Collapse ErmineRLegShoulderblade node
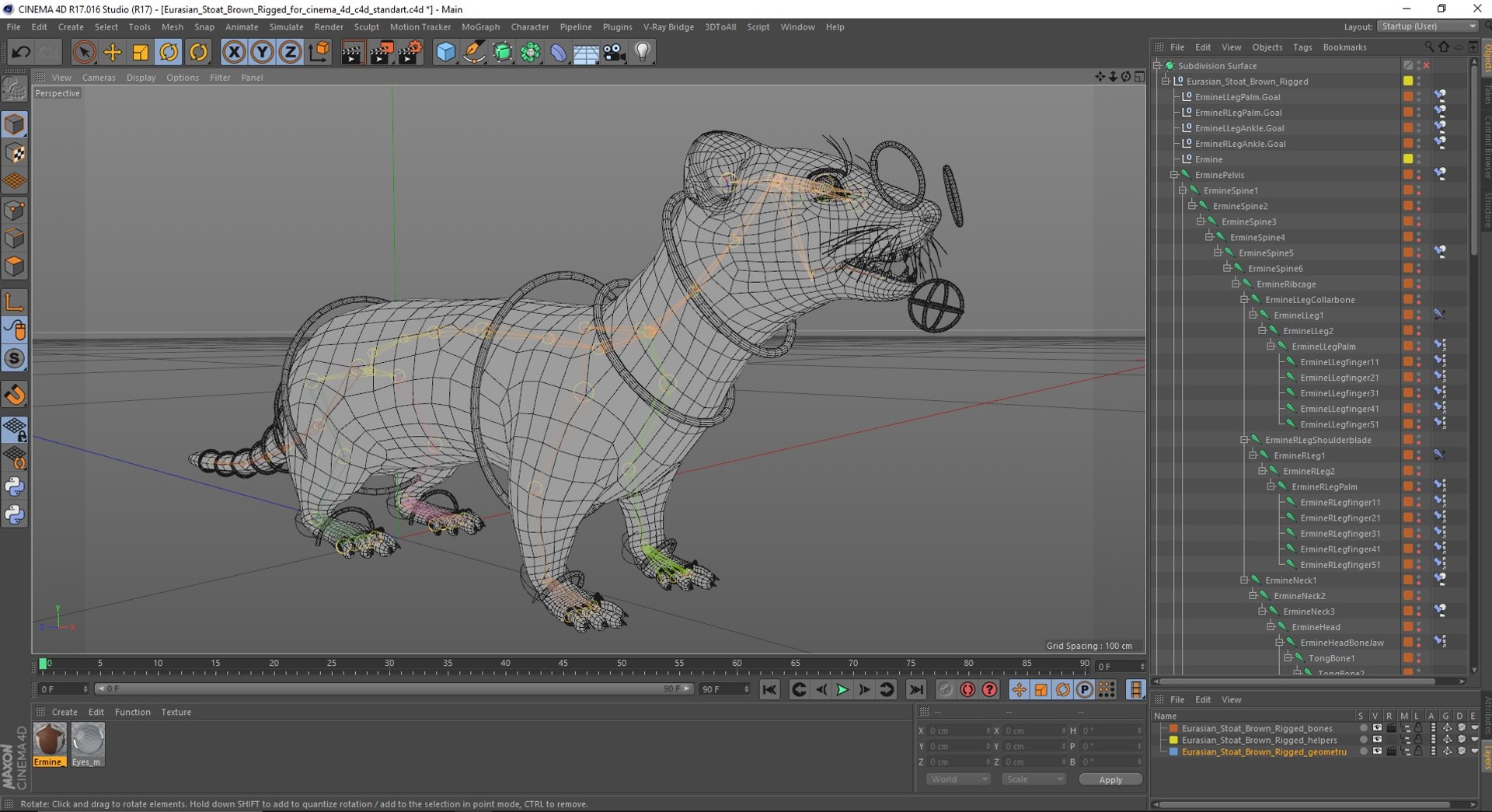1492x812 pixels. point(1244,440)
